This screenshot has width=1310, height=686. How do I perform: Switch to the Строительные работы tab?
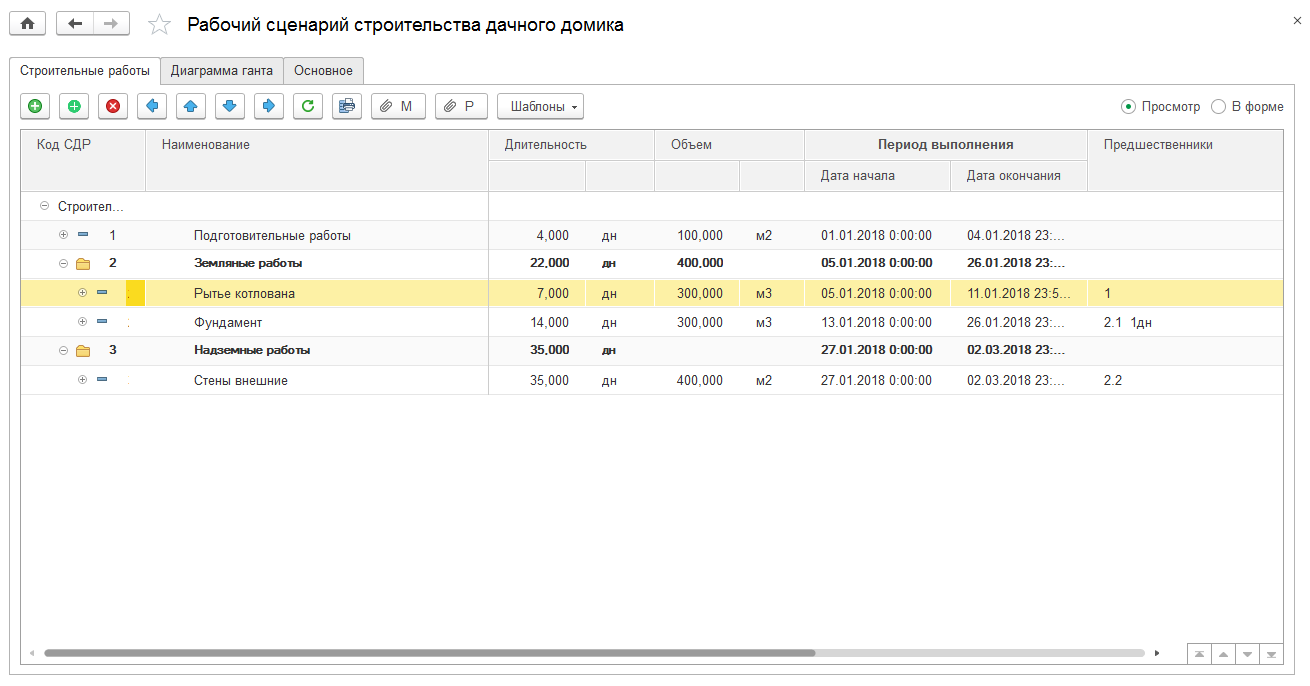click(85, 71)
